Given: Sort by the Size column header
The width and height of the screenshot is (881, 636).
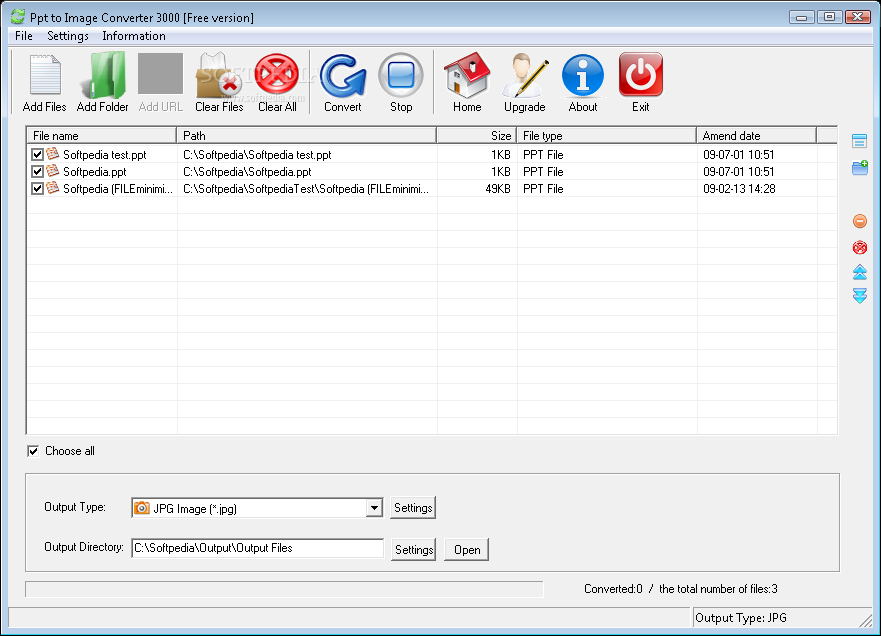Looking at the screenshot, I should pos(476,136).
